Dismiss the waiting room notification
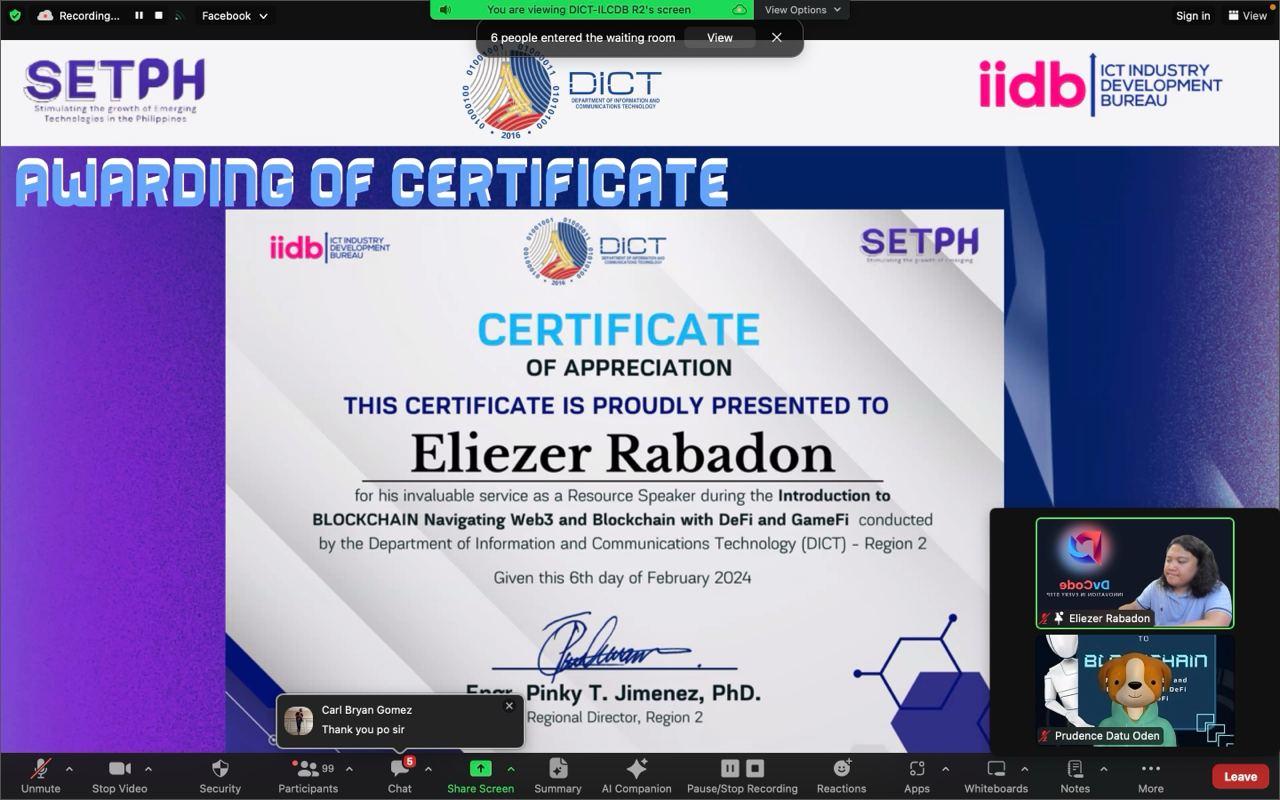1280x800 pixels. (x=776, y=37)
